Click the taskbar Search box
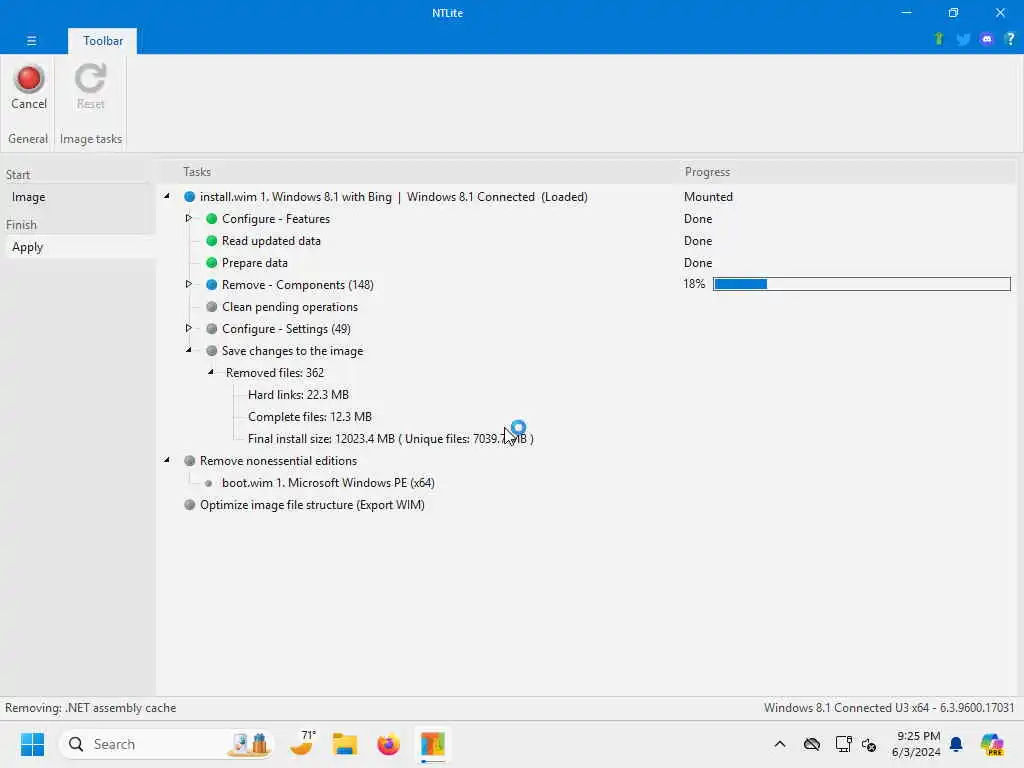Screen dimensions: 1024x768 pyautogui.click(x=167, y=744)
